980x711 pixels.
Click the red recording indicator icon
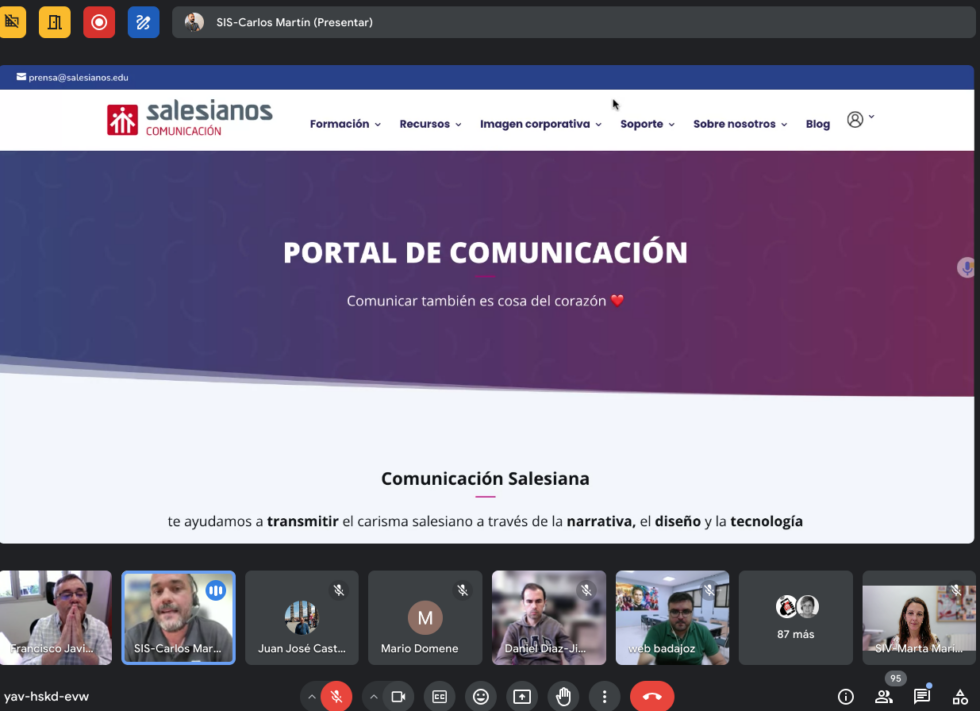coord(99,22)
